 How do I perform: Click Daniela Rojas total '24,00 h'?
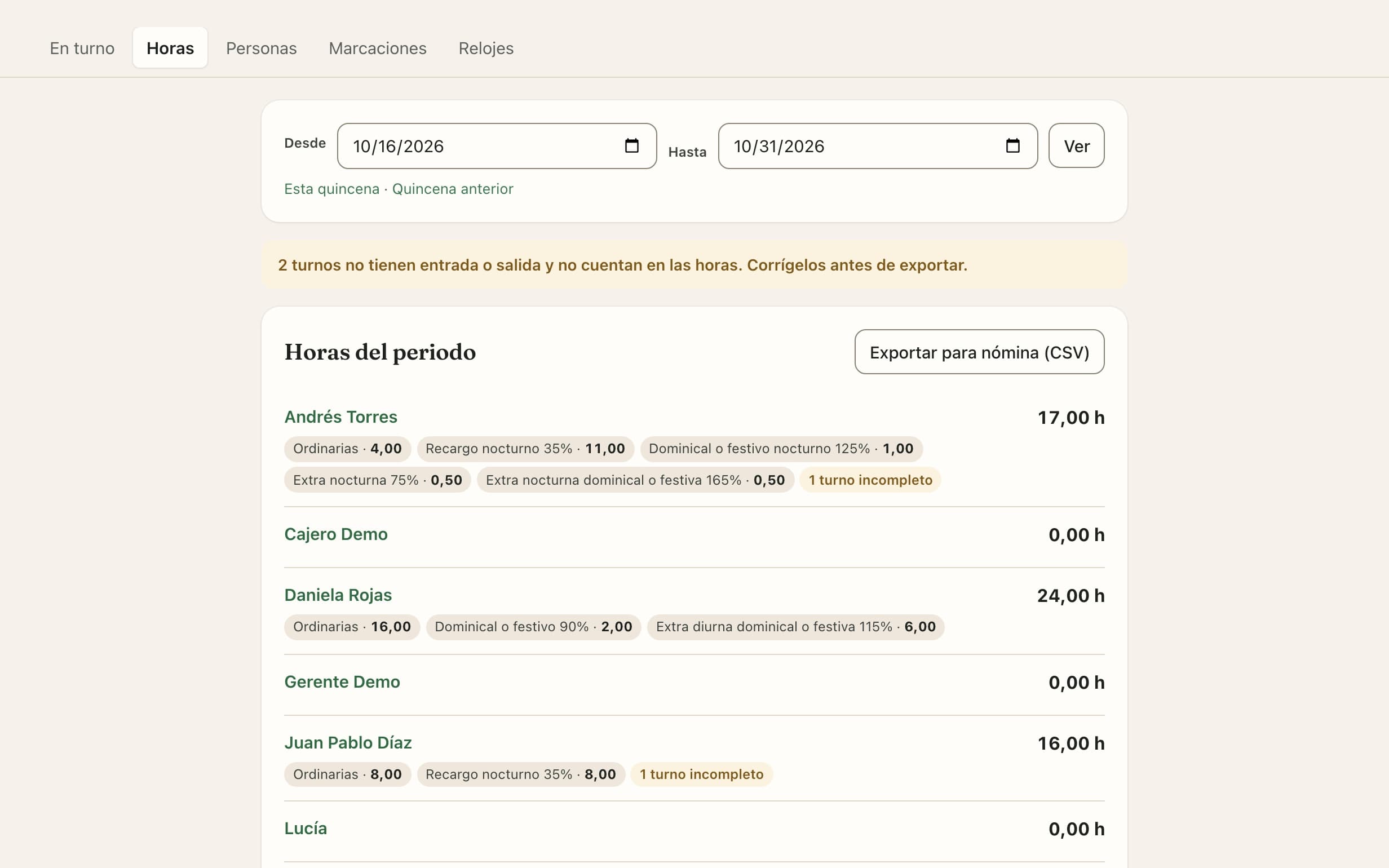1071,595
